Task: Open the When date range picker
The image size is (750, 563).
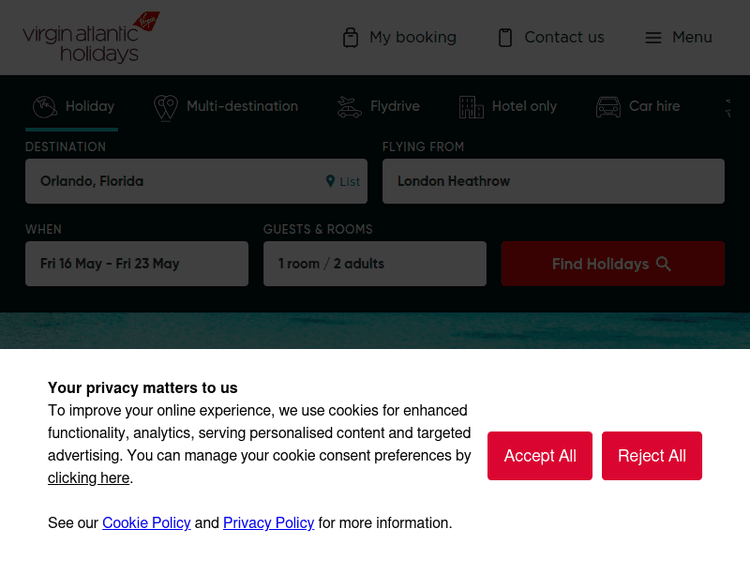Action: (136, 264)
